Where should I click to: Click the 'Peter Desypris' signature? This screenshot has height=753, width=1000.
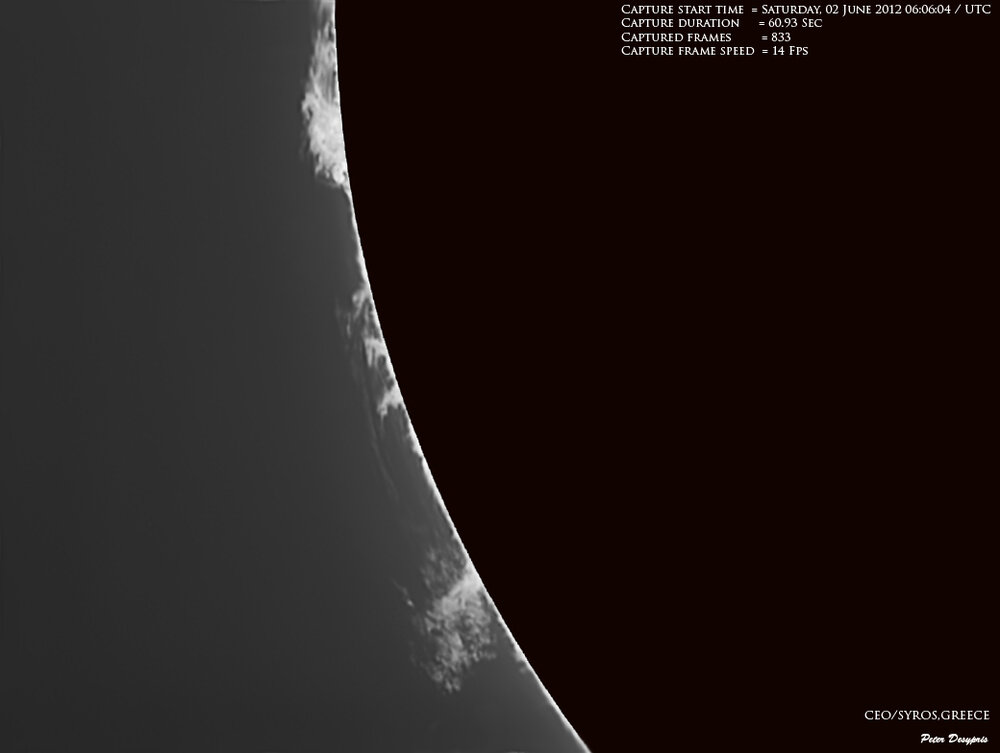pyautogui.click(x=955, y=739)
